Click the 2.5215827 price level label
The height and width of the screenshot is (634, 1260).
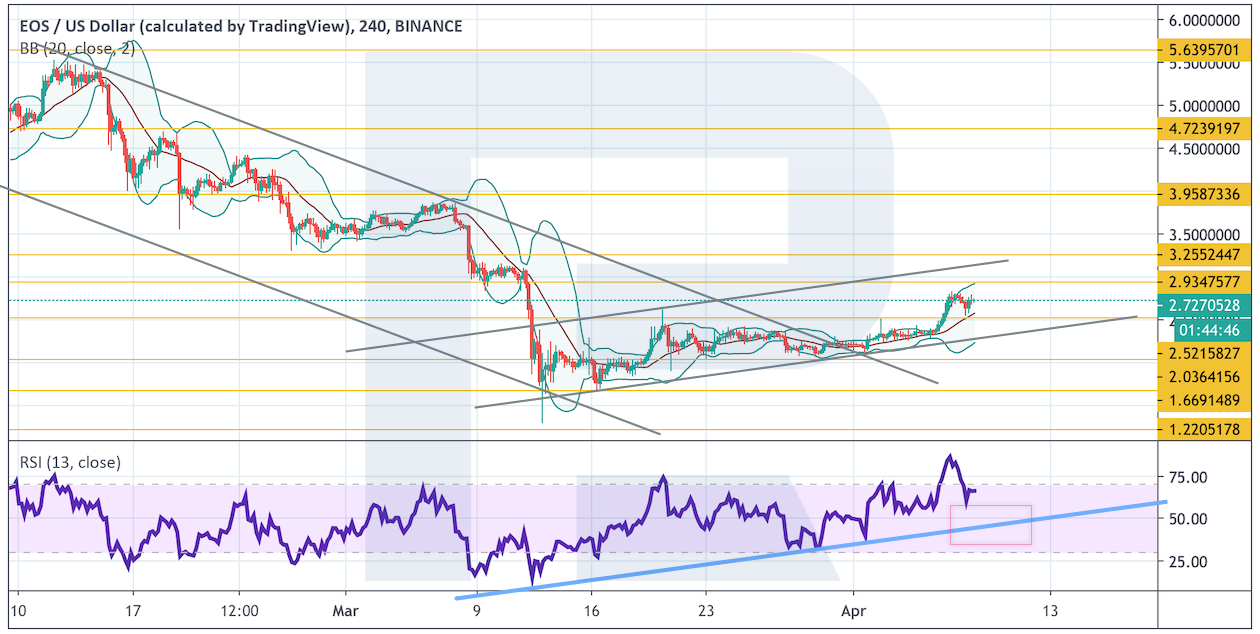(x=1204, y=354)
